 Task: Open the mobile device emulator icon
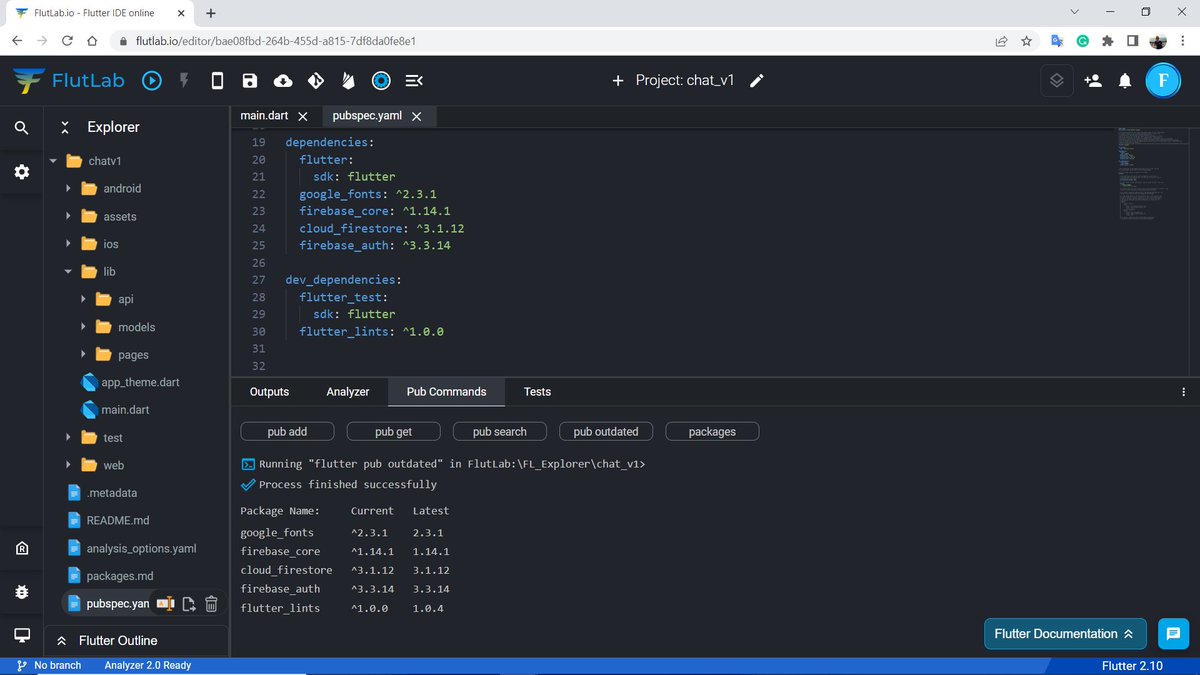click(217, 81)
